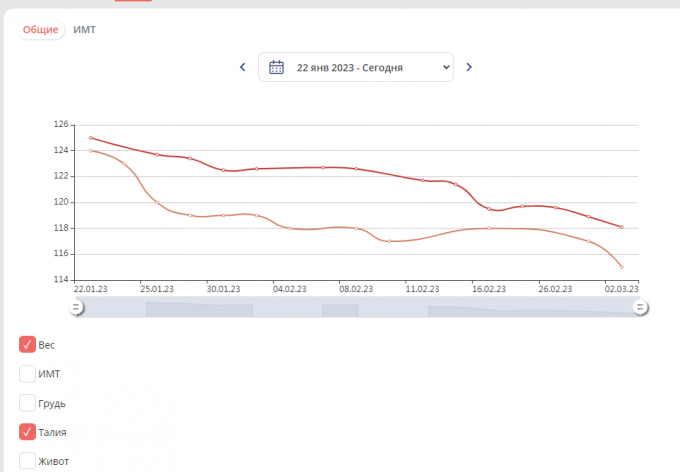Viewport: 680px width, 472px height.
Task: Switch to the Общие tab
Action: coord(41,30)
